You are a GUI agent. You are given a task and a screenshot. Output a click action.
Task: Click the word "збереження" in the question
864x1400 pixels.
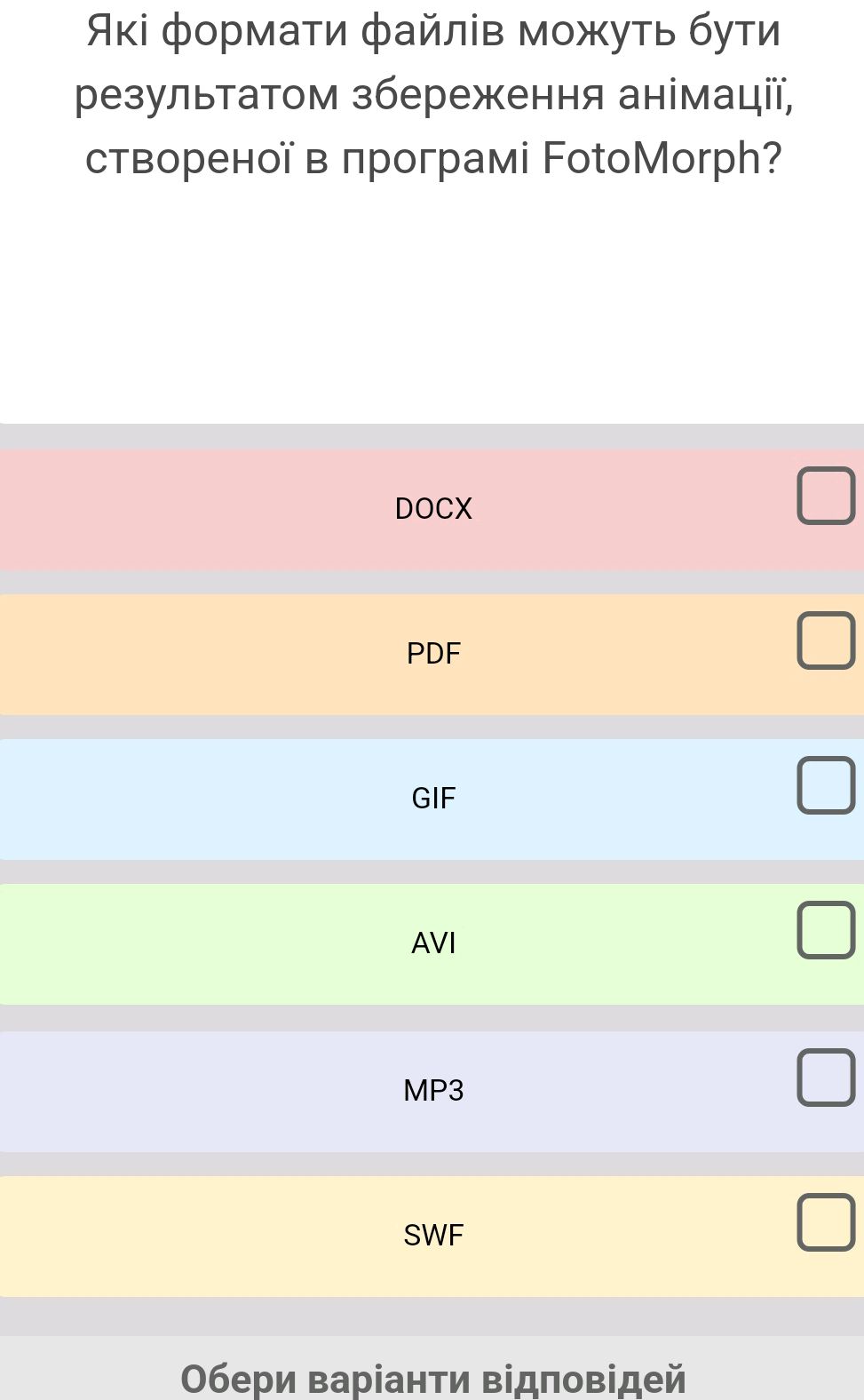(x=479, y=95)
